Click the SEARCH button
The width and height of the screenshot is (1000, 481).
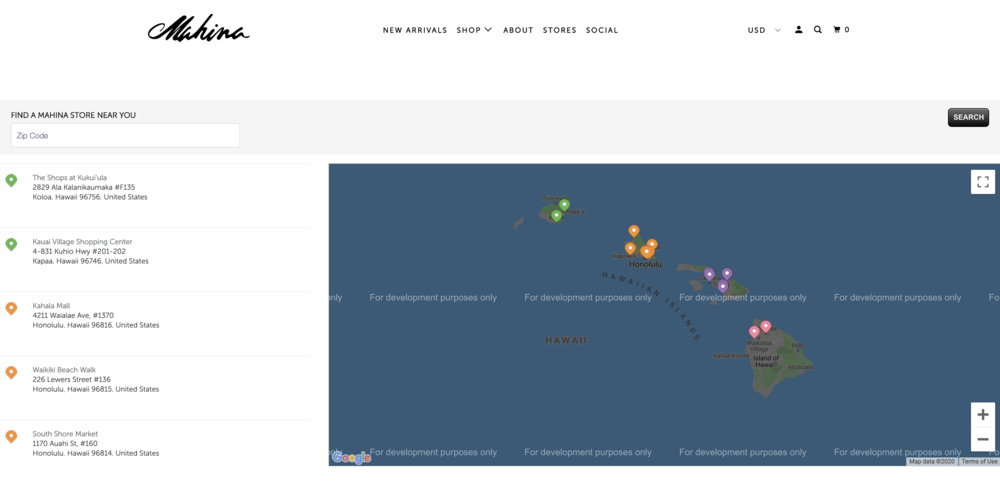968,117
